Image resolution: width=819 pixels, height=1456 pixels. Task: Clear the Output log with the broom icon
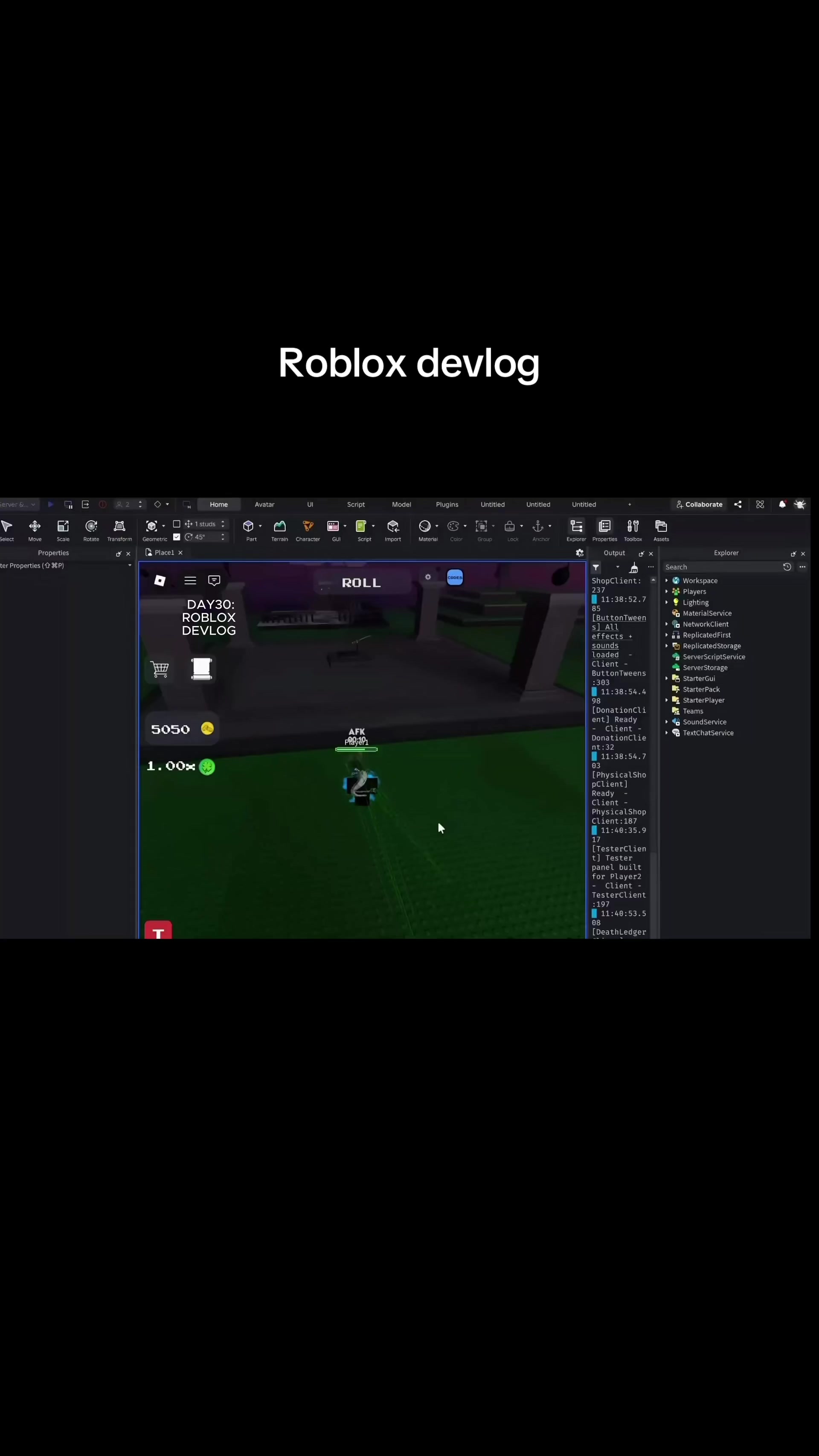[634, 568]
